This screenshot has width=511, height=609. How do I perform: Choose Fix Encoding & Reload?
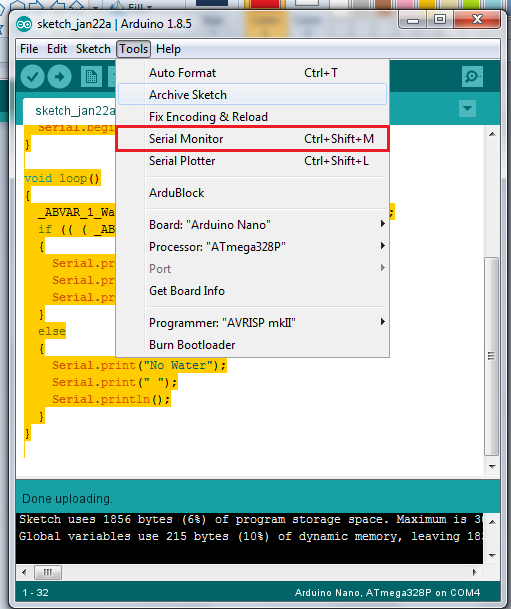[252, 117]
